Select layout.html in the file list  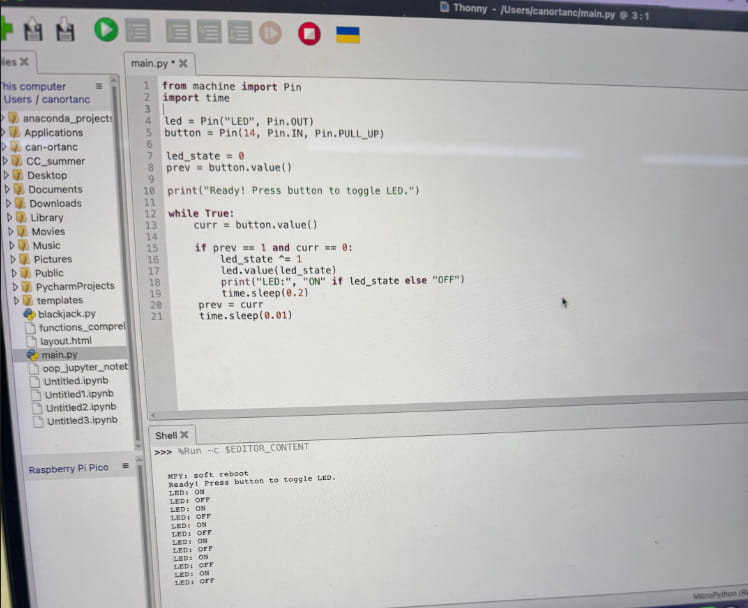pyautogui.click(x=66, y=341)
